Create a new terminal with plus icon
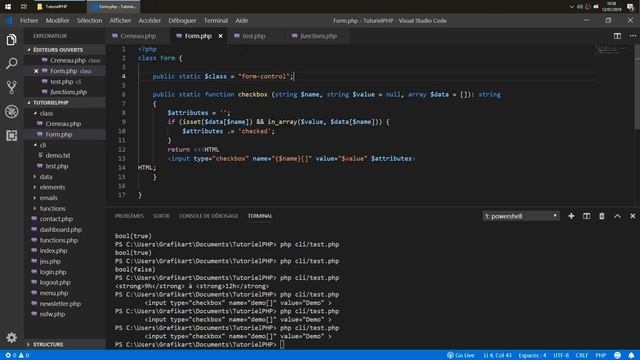 (571, 216)
